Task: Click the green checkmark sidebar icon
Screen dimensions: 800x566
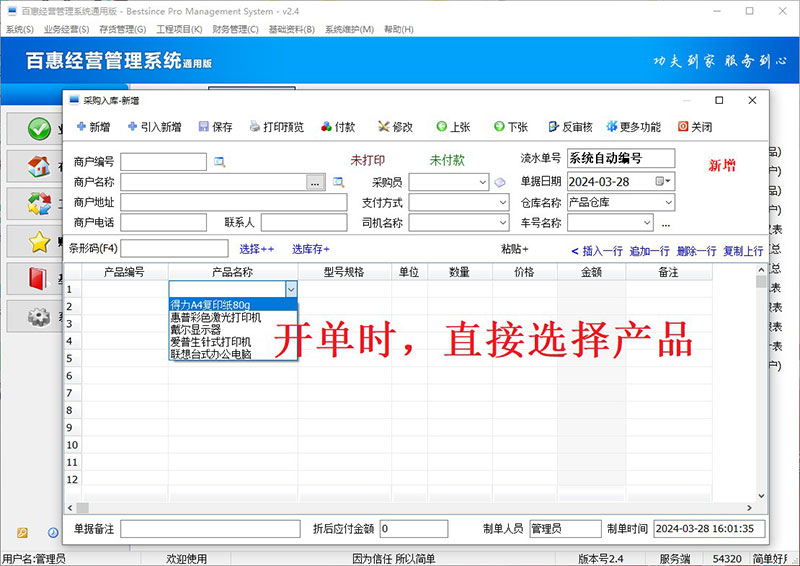Action: click(39, 129)
